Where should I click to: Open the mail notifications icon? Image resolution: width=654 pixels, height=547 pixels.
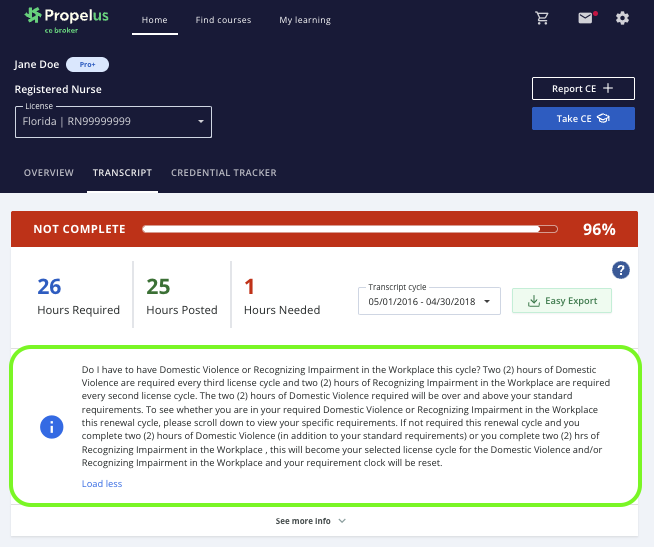(x=585, y=18)
